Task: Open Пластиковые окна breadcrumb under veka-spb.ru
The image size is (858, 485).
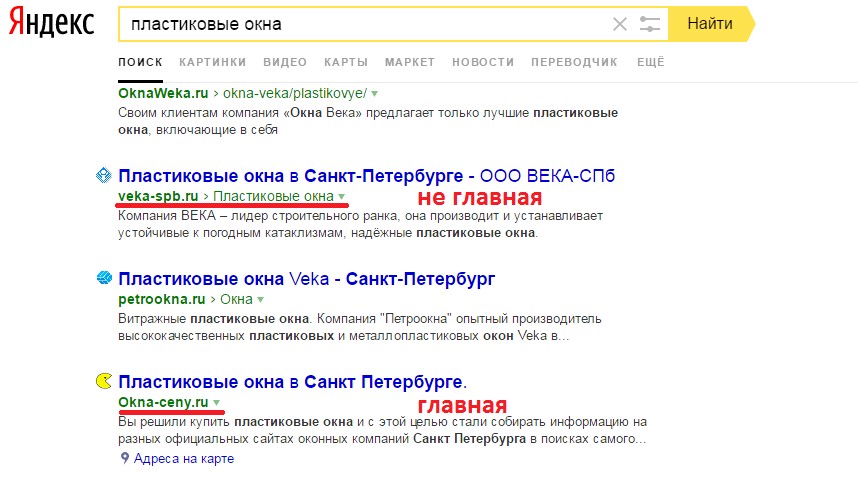Action: coord(273,196)
